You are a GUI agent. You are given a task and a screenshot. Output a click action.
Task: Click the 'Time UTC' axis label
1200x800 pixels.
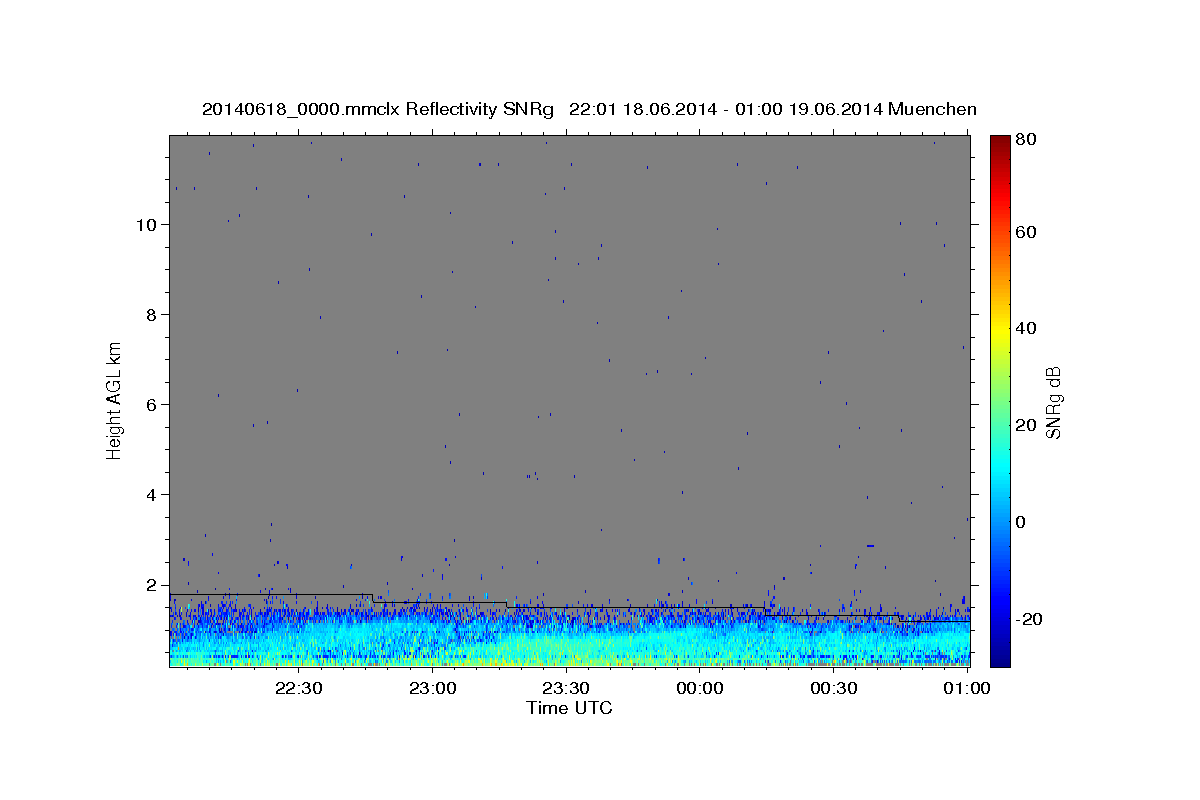coord(569,708)
